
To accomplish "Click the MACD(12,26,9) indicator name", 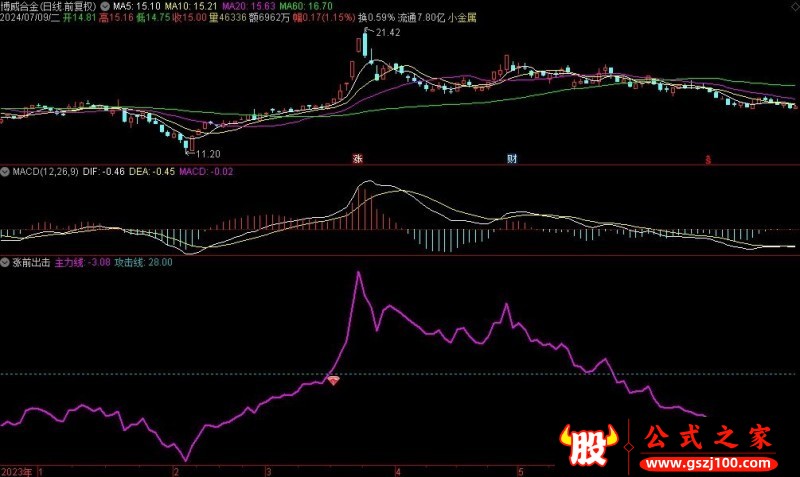I will tap(45, 172).
